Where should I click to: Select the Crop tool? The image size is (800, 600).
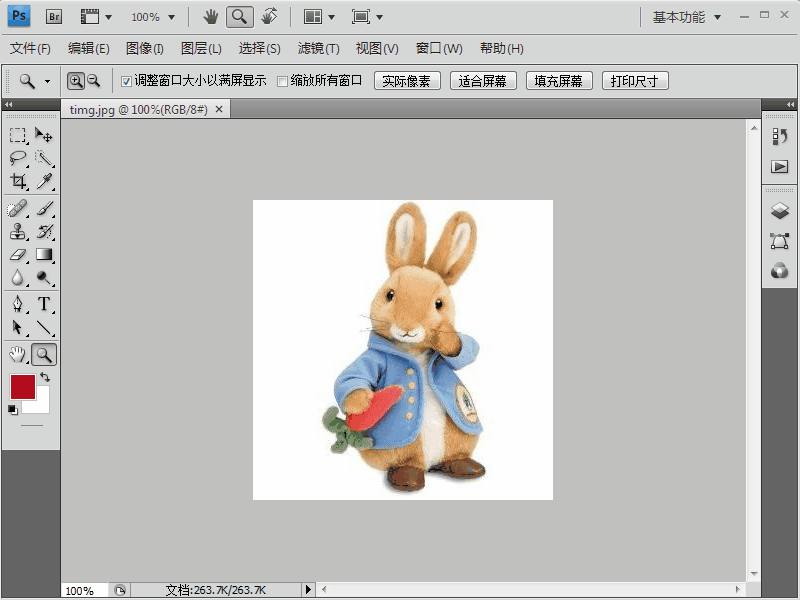[x=18, y=181]
